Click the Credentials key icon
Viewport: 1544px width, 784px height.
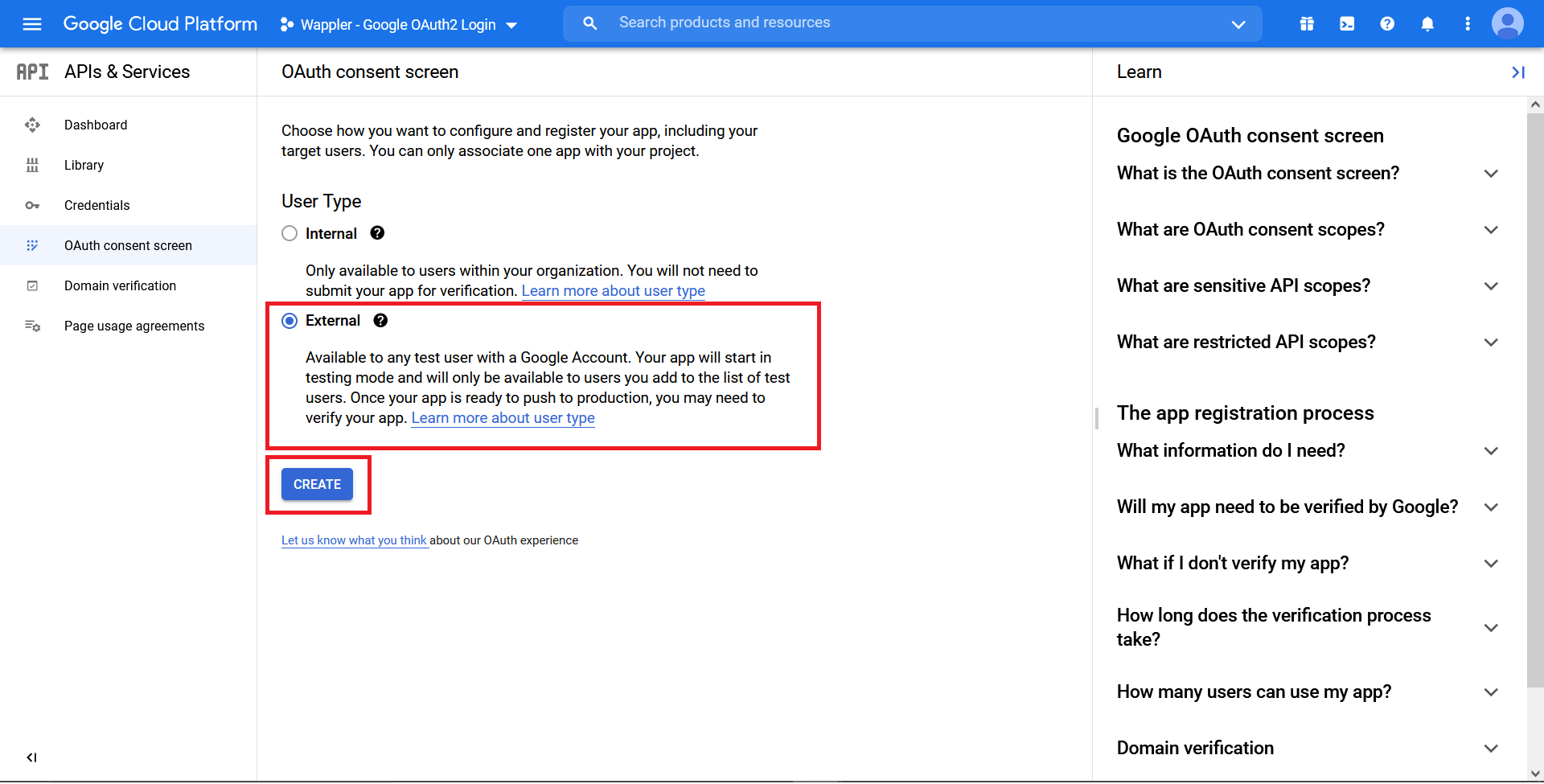32,205
